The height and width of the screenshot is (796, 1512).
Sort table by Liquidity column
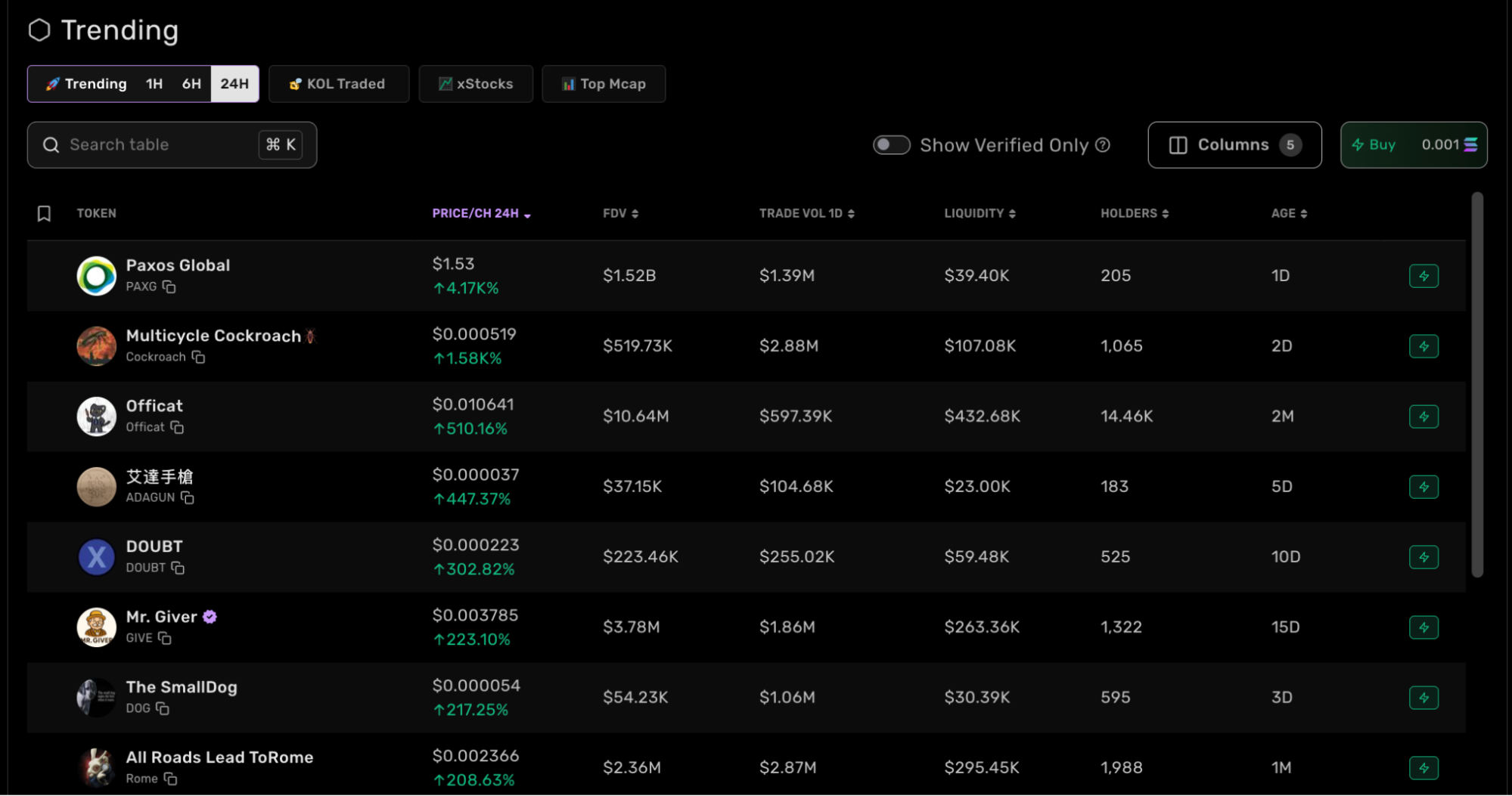pos(980,214)
